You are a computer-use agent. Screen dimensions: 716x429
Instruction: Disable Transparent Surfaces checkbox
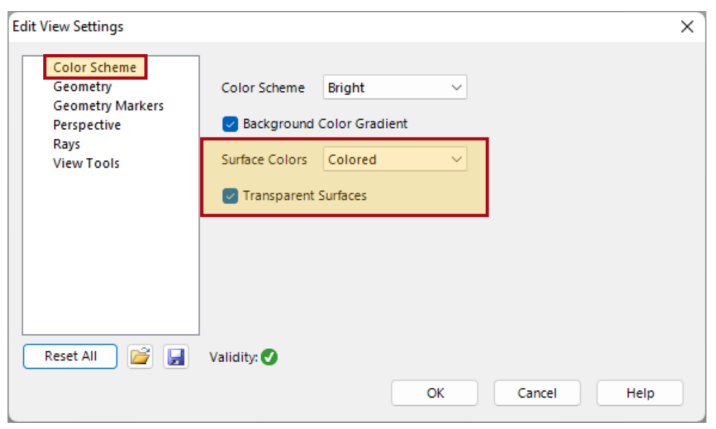[230, 196]
